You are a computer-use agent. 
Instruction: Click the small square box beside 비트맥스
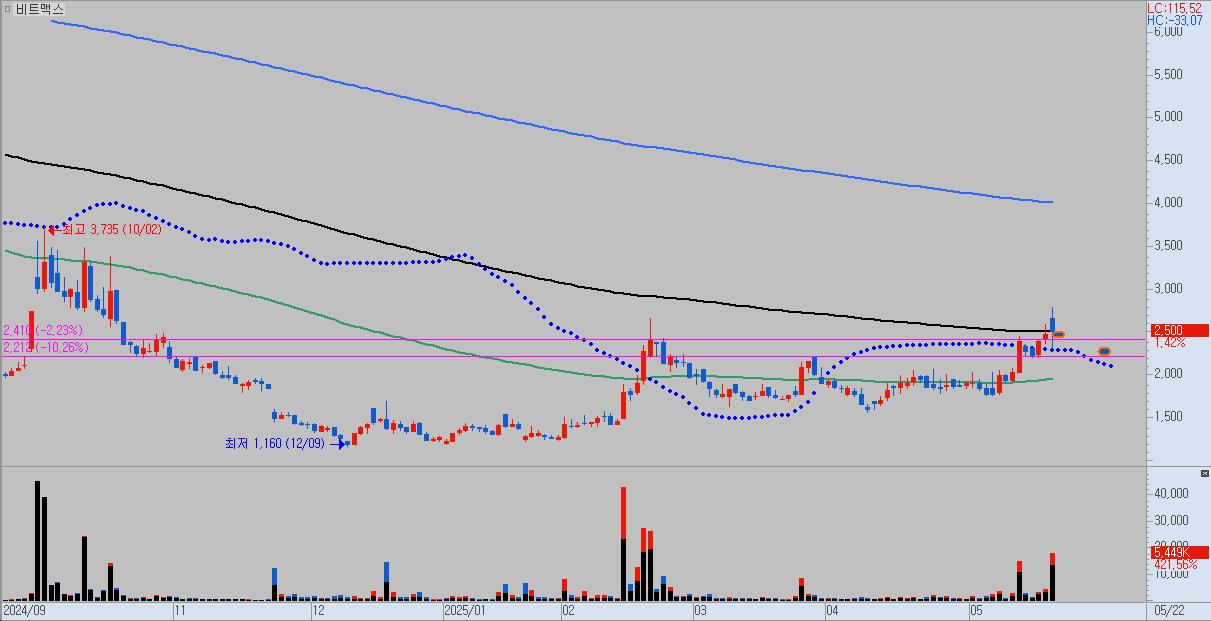pyautogui.click(x=8, y=8)
